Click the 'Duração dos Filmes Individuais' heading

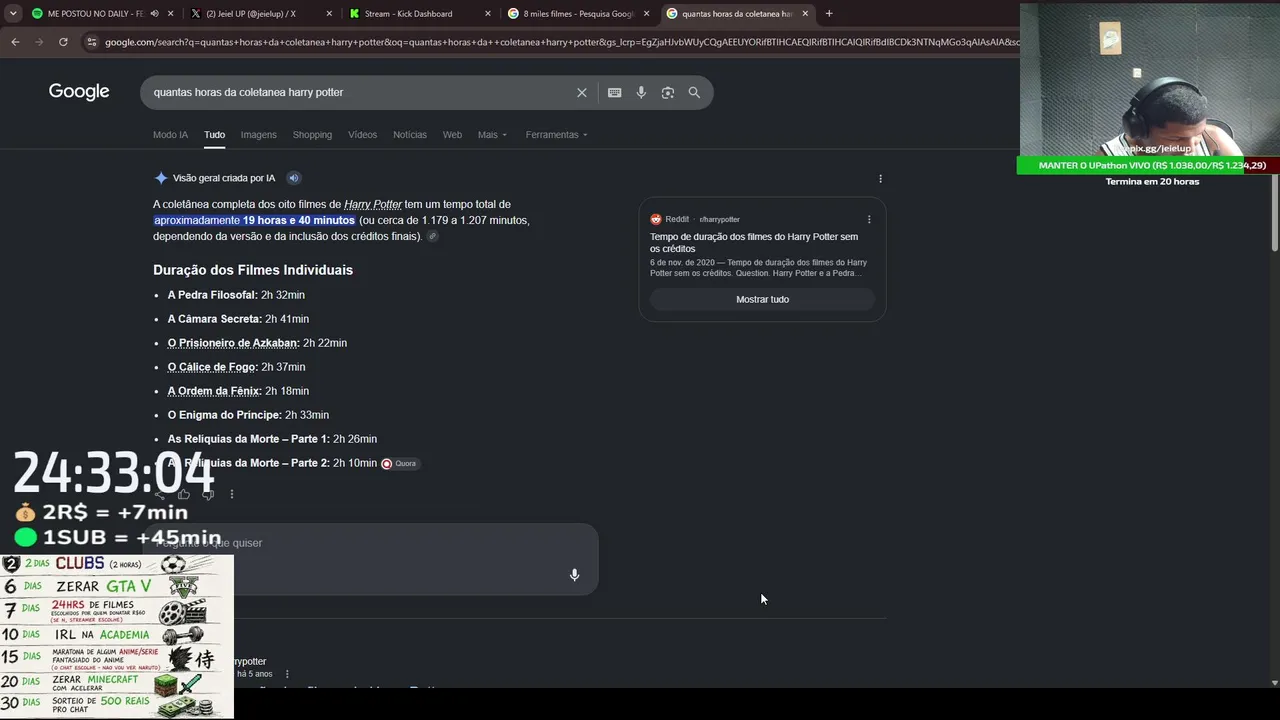(253, 270)
